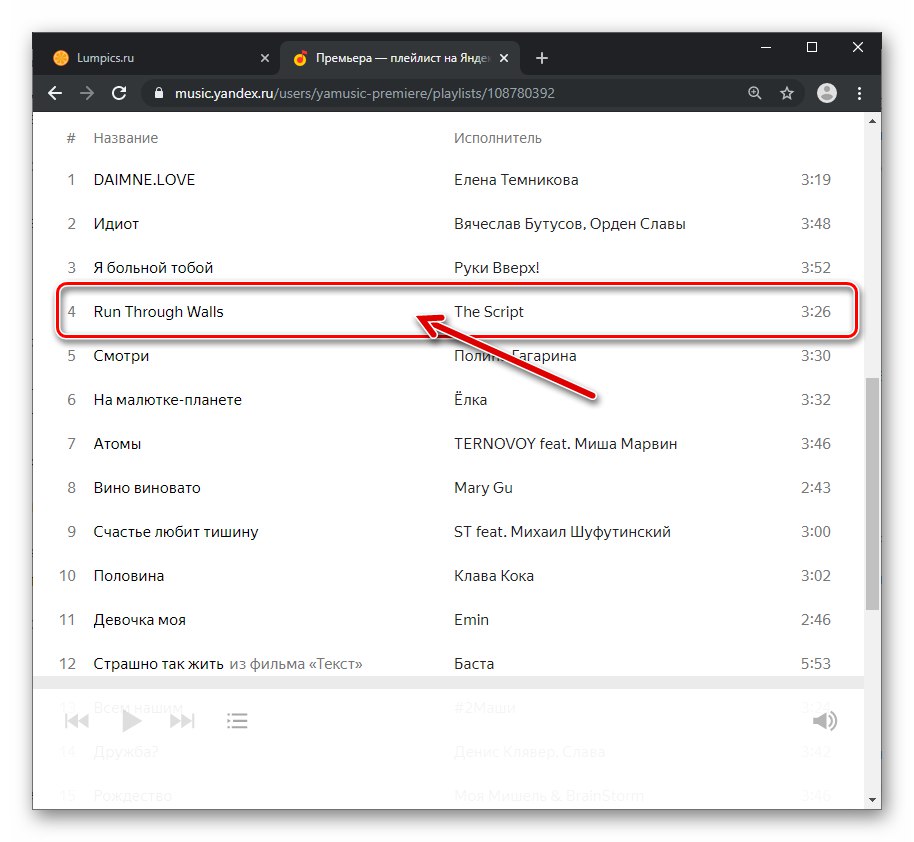914x842 pixels.
Task: Open the Chrome profile avatar
Action: pyautogui.click(x=826, y=93)
